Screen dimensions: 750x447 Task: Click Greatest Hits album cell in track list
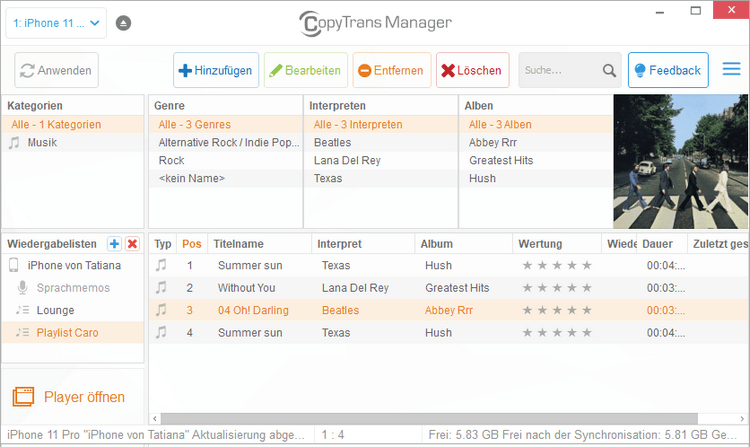coord(457,288)
